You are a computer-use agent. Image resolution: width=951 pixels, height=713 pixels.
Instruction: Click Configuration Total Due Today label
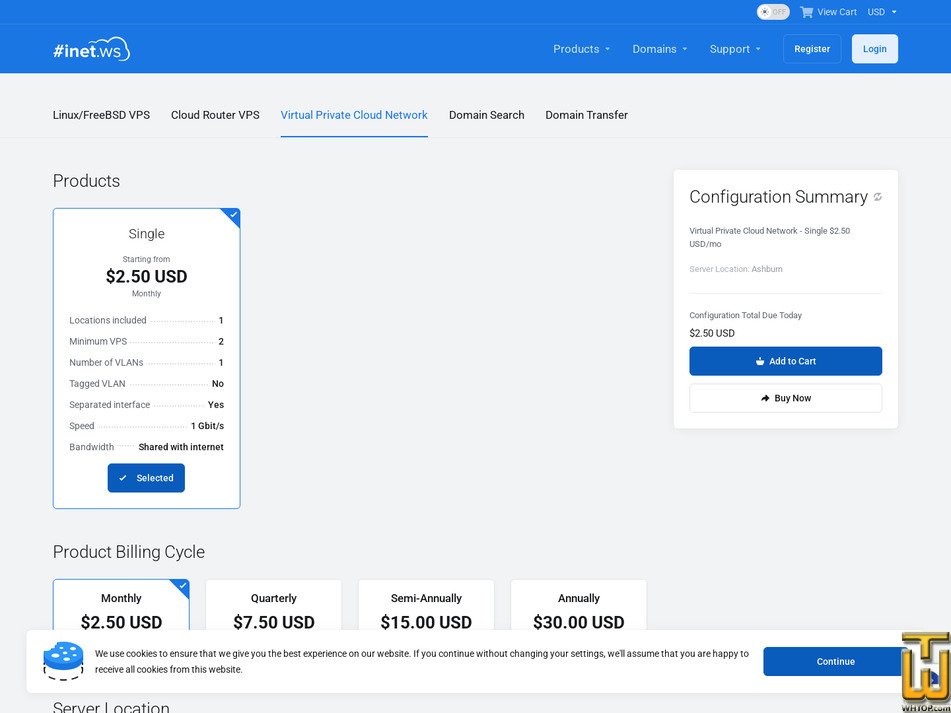pos(745,315)
